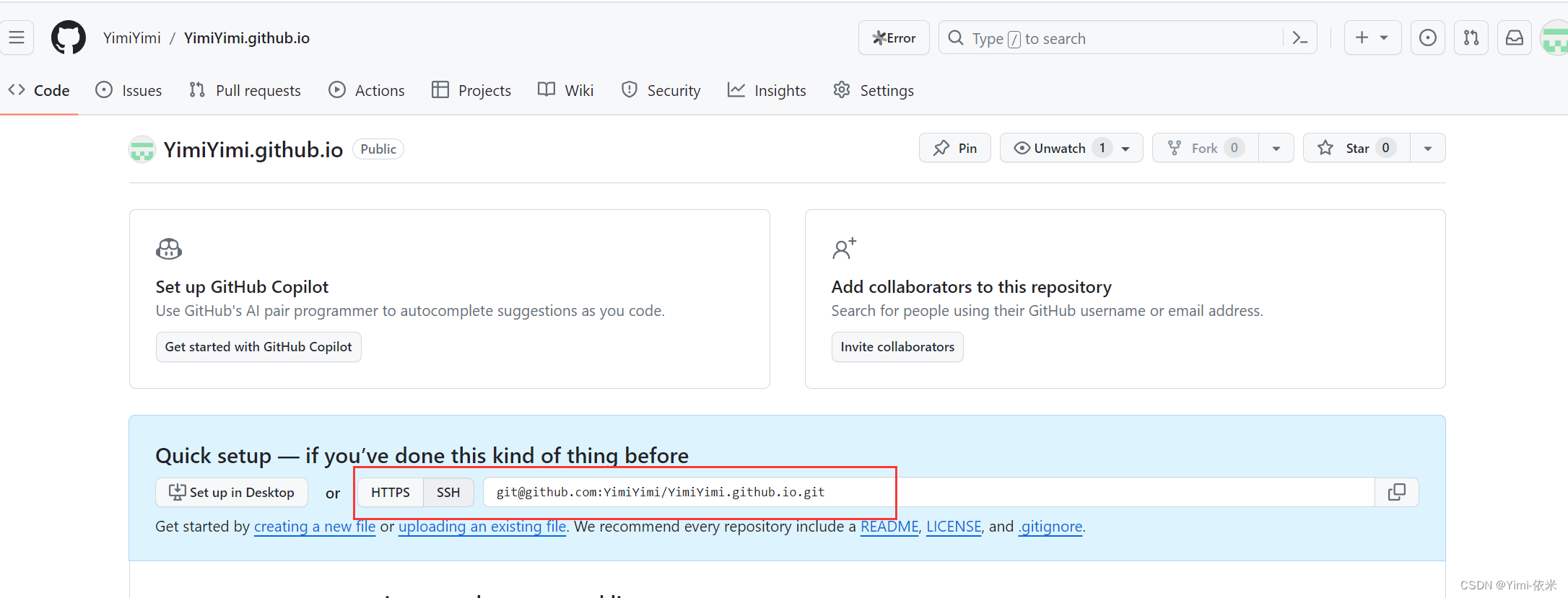This screenshot has height=598, width=1568.
Task: Click the Fork count 0
Action: point(1234,148)
